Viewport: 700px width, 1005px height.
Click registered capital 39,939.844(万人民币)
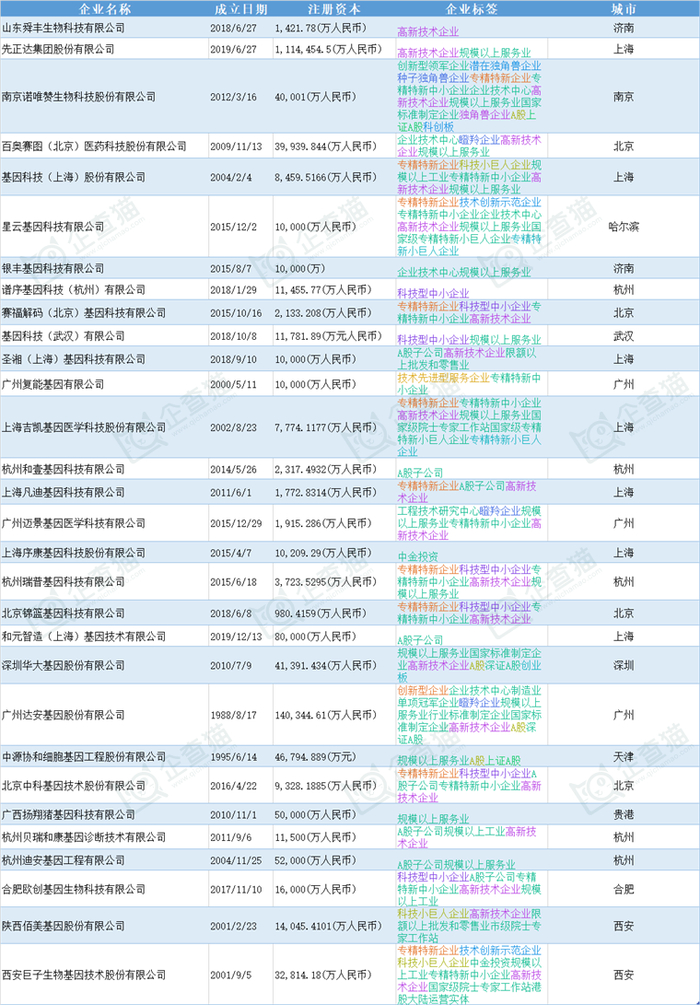[x=326, y=147]
